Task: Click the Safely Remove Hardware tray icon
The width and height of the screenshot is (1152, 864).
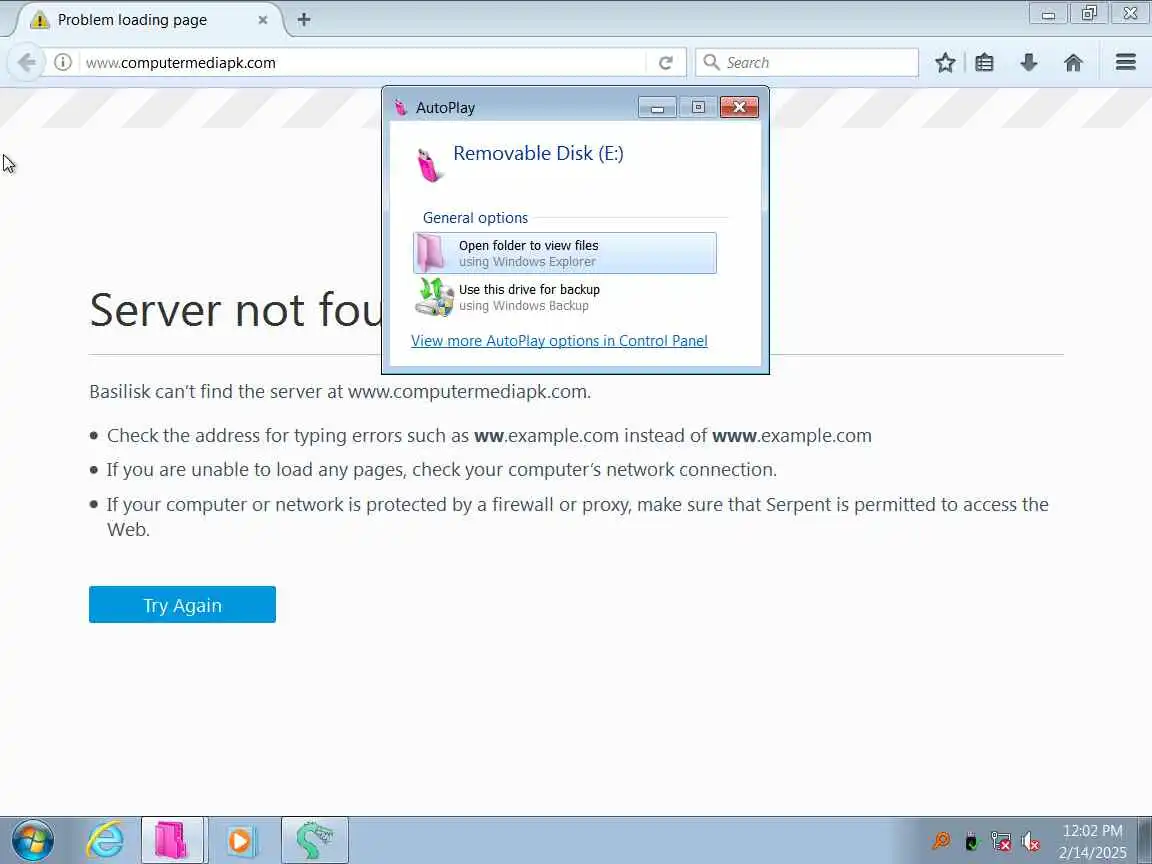Action: tap(971, 840)
